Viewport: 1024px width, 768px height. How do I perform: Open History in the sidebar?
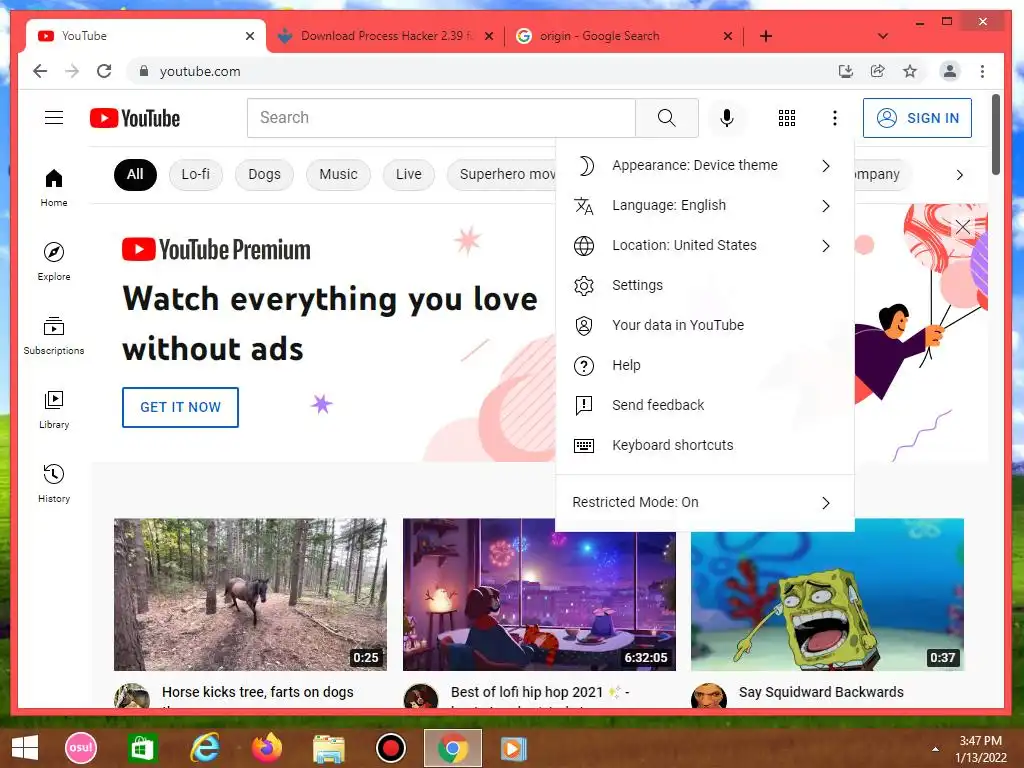[54, 483]
